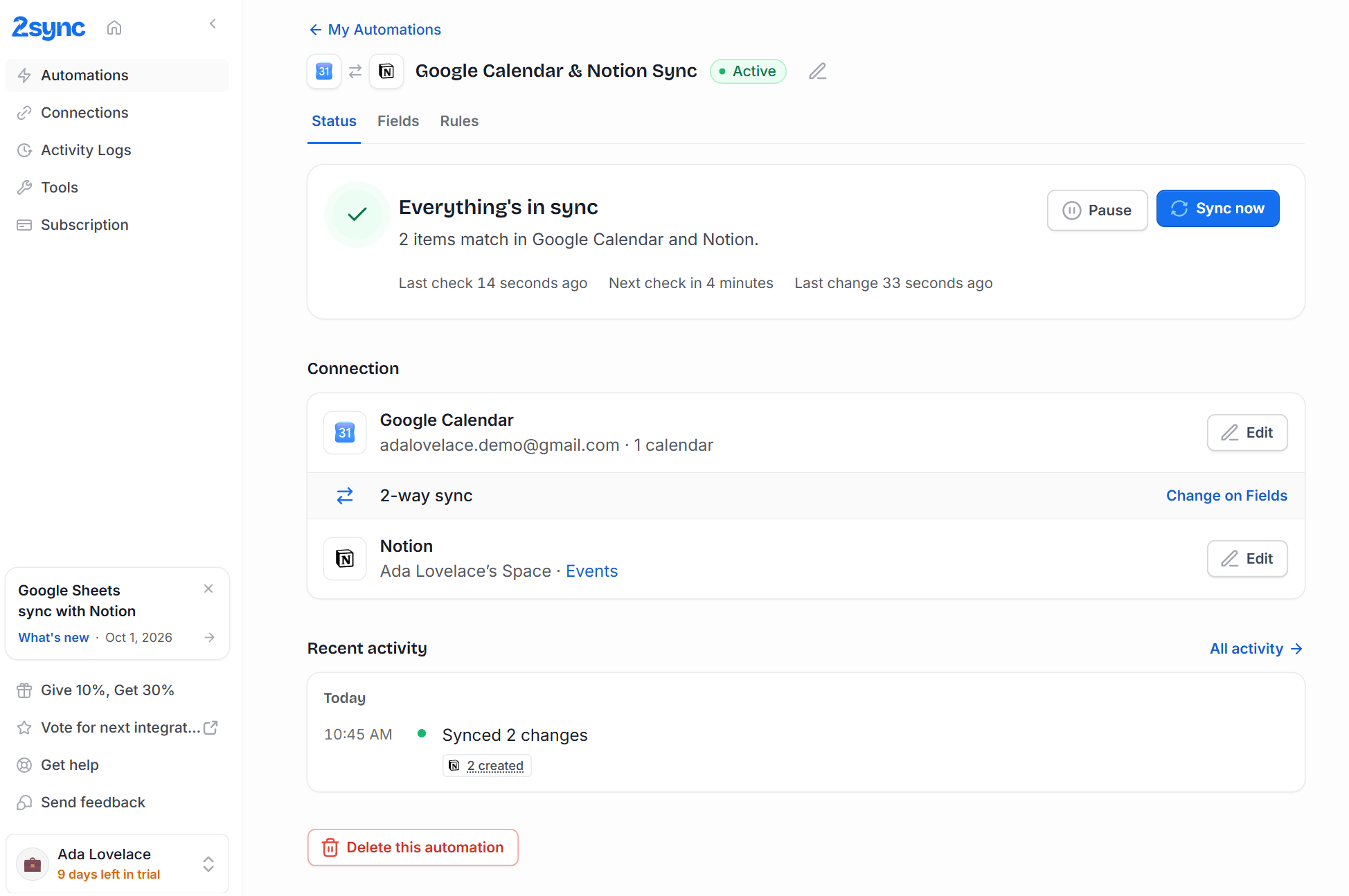The height and width of the screenshot is (896, 1349).
Task: Switch to the Rules tab
Action: pyautogui.click(x=459, y=121)
